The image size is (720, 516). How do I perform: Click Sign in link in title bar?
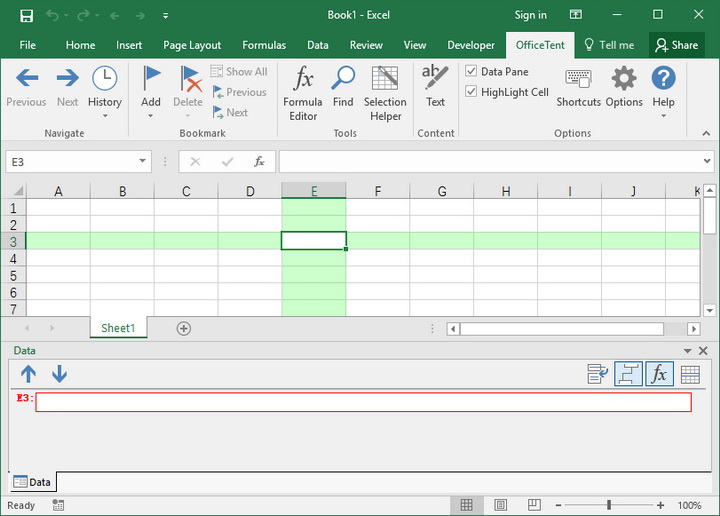(530, 15)
